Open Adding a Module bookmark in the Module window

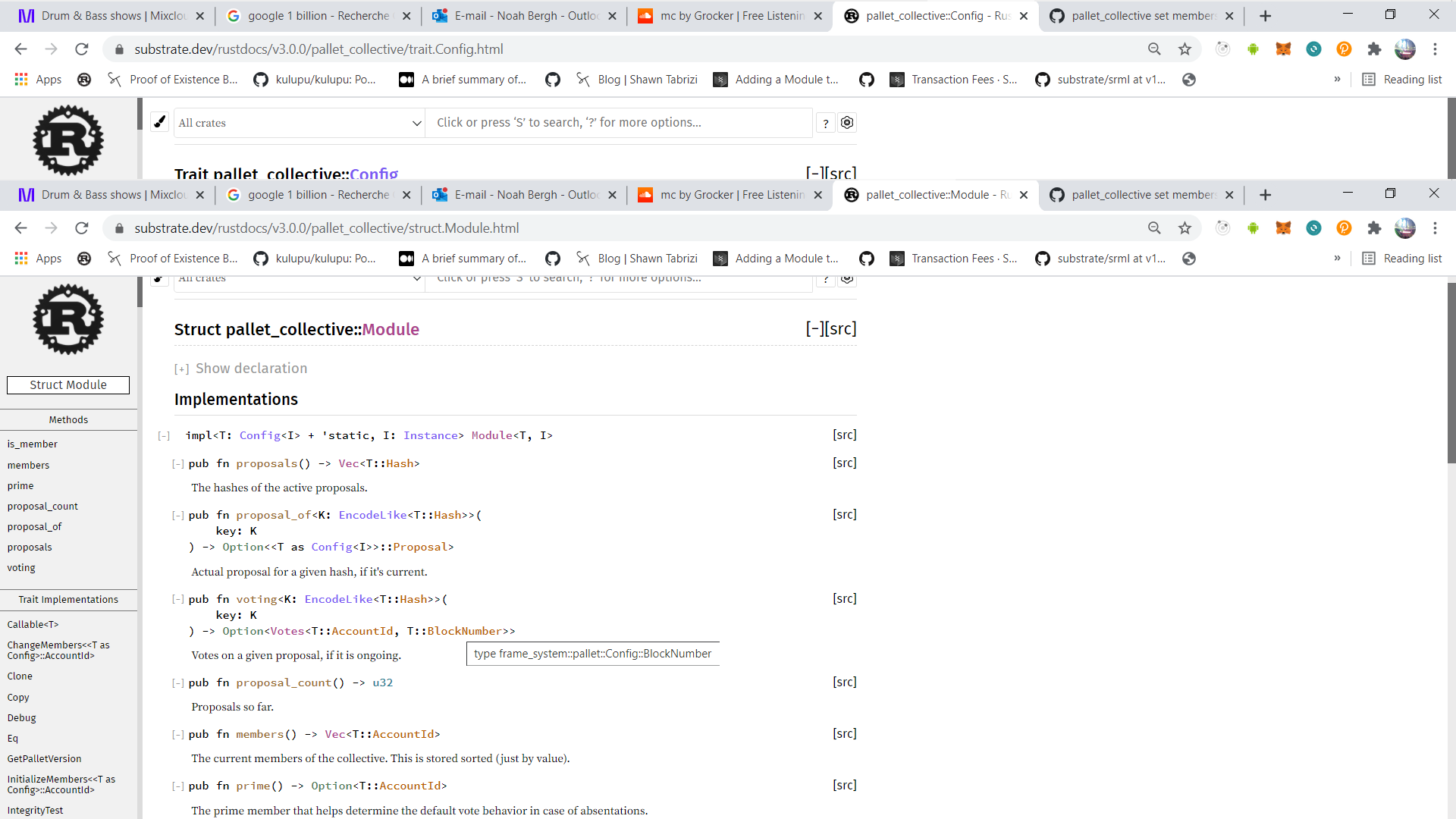pyautogui.click(x=776, y=259)
